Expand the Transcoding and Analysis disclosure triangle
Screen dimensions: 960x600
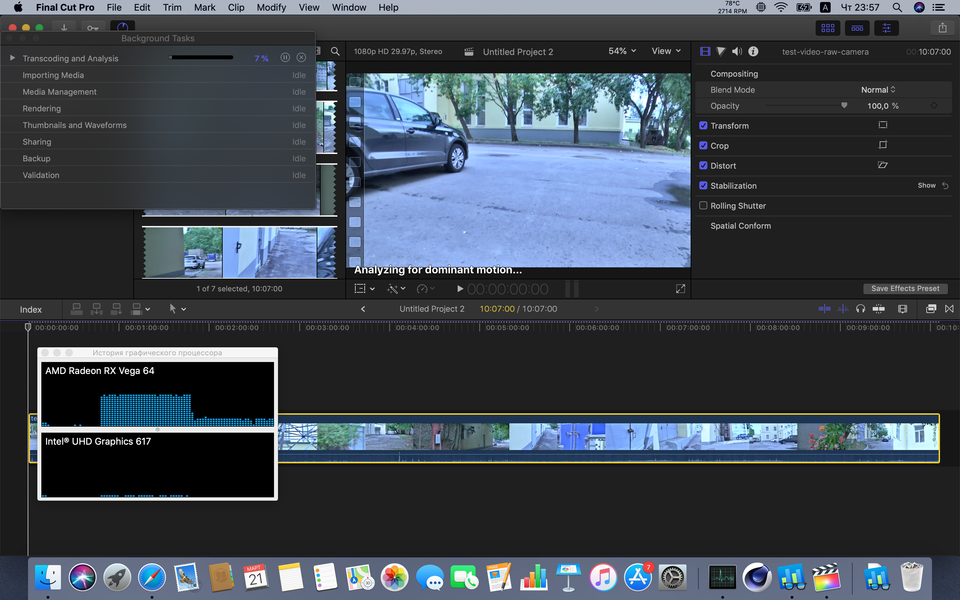point(13,58)
